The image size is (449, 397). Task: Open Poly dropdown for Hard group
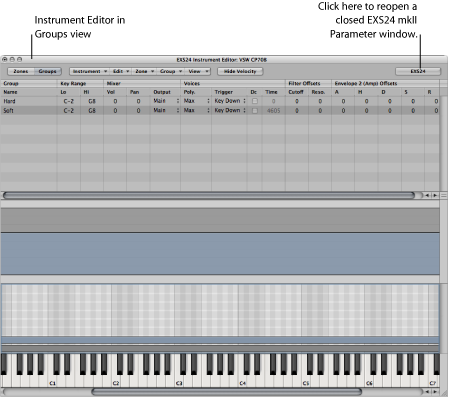click(x=197, y=101)
